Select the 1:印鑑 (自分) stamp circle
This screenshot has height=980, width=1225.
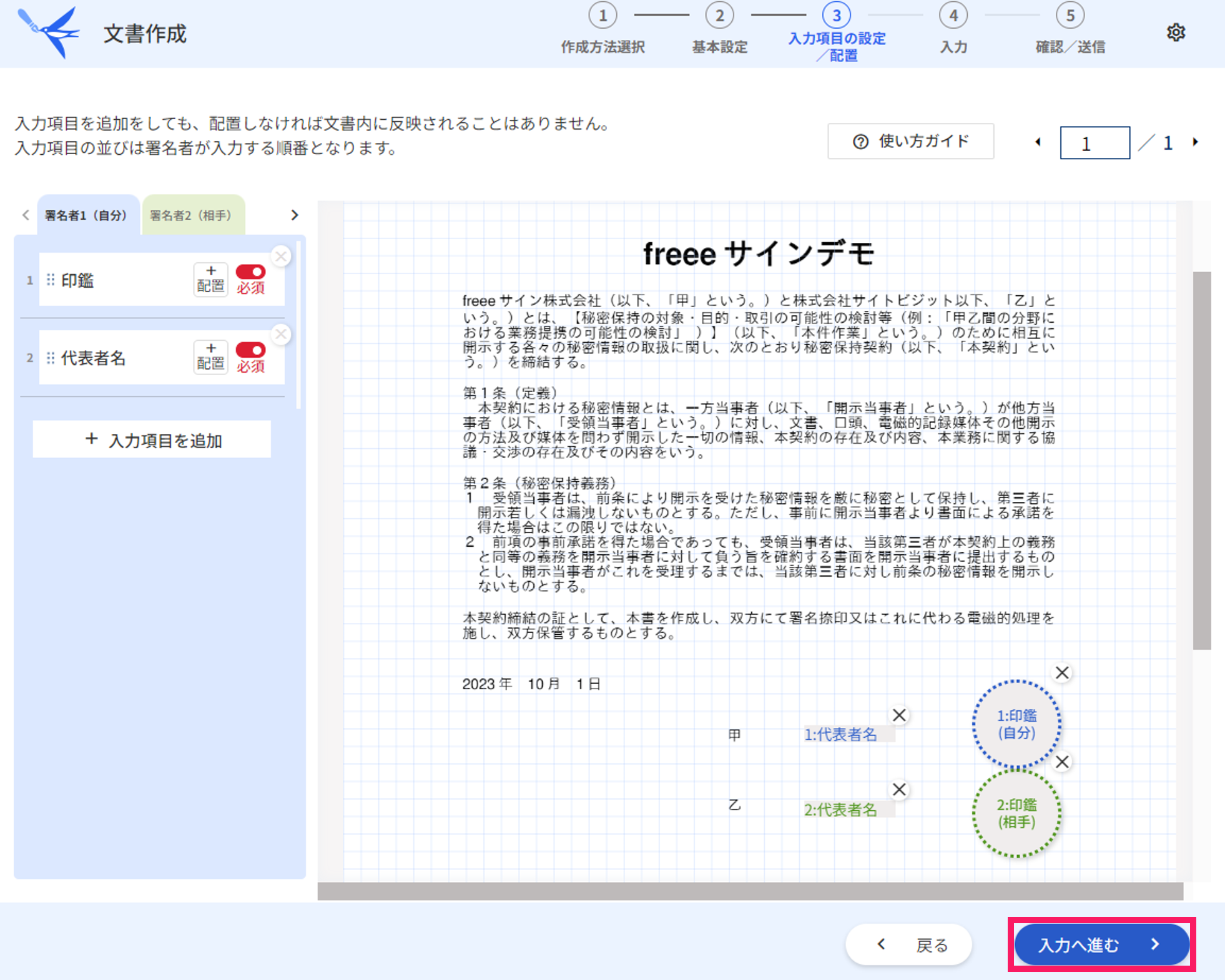1016,724
